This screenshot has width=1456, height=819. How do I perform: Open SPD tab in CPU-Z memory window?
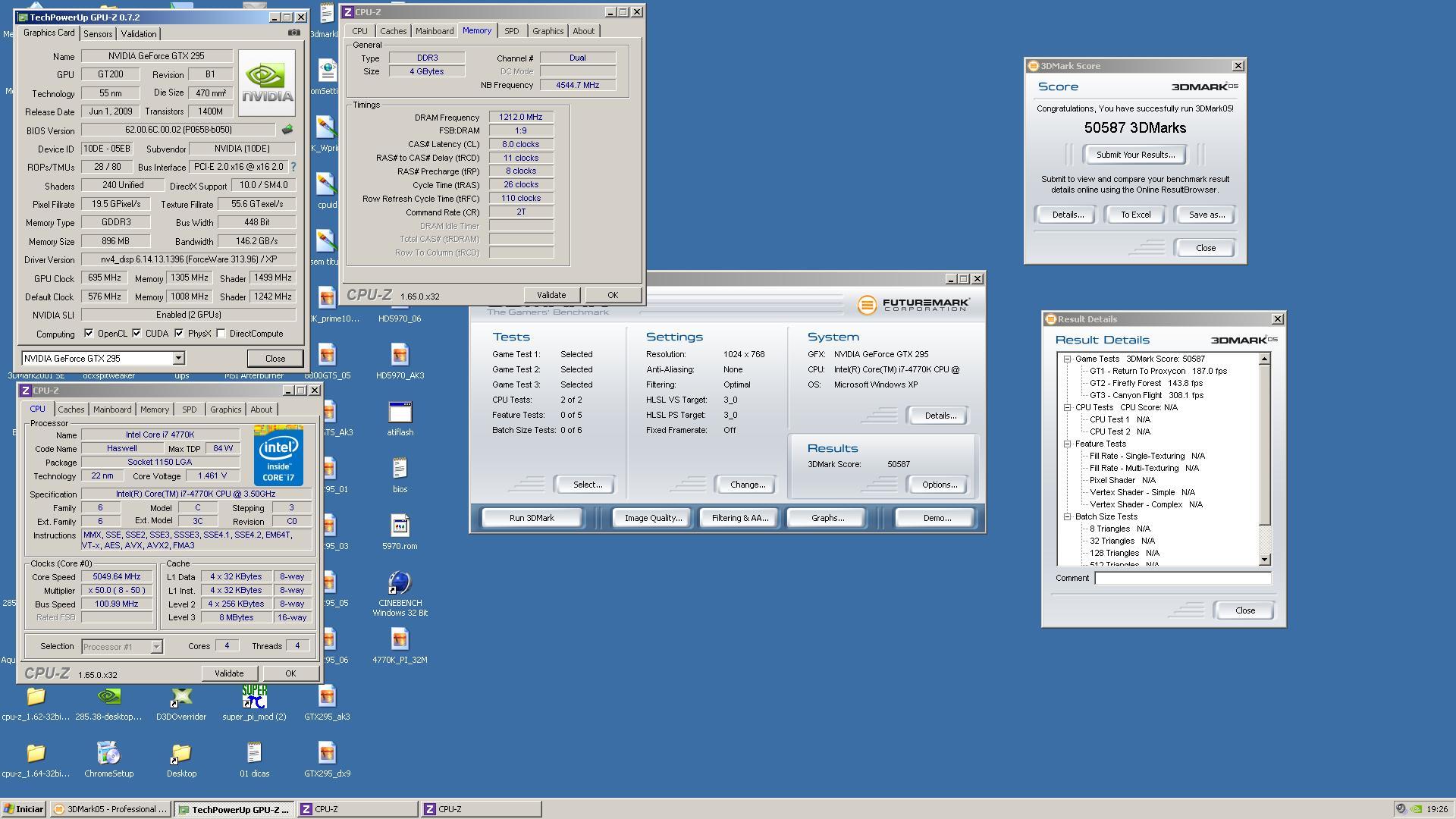click(512, 31)
